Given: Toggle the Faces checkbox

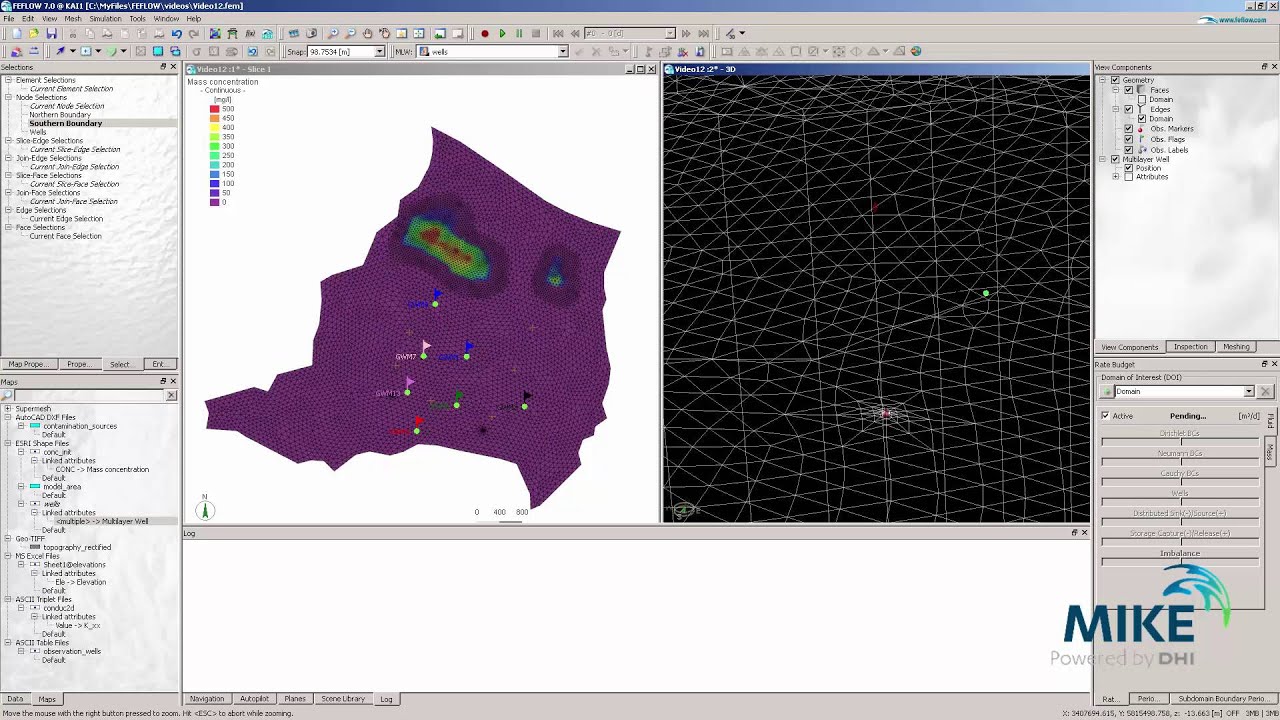Looking at the screenshot, I should [1128, 90].
